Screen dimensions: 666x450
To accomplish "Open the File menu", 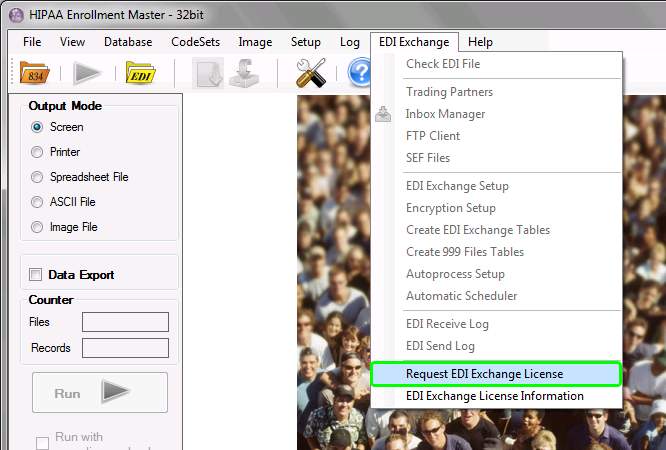I will pos(32,42).
